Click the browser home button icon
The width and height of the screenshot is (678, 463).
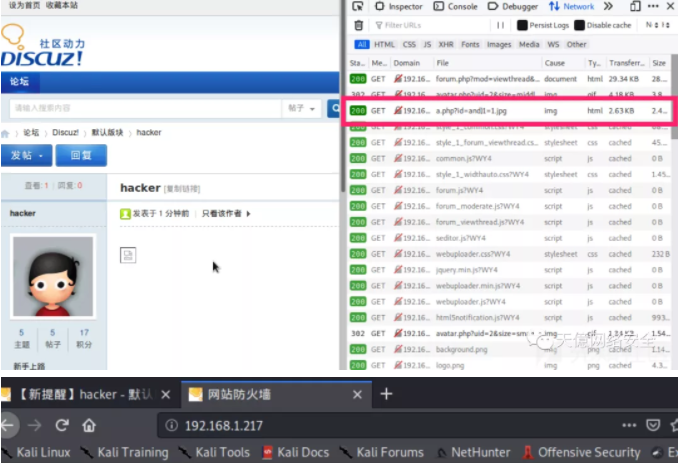pos(89,425)
